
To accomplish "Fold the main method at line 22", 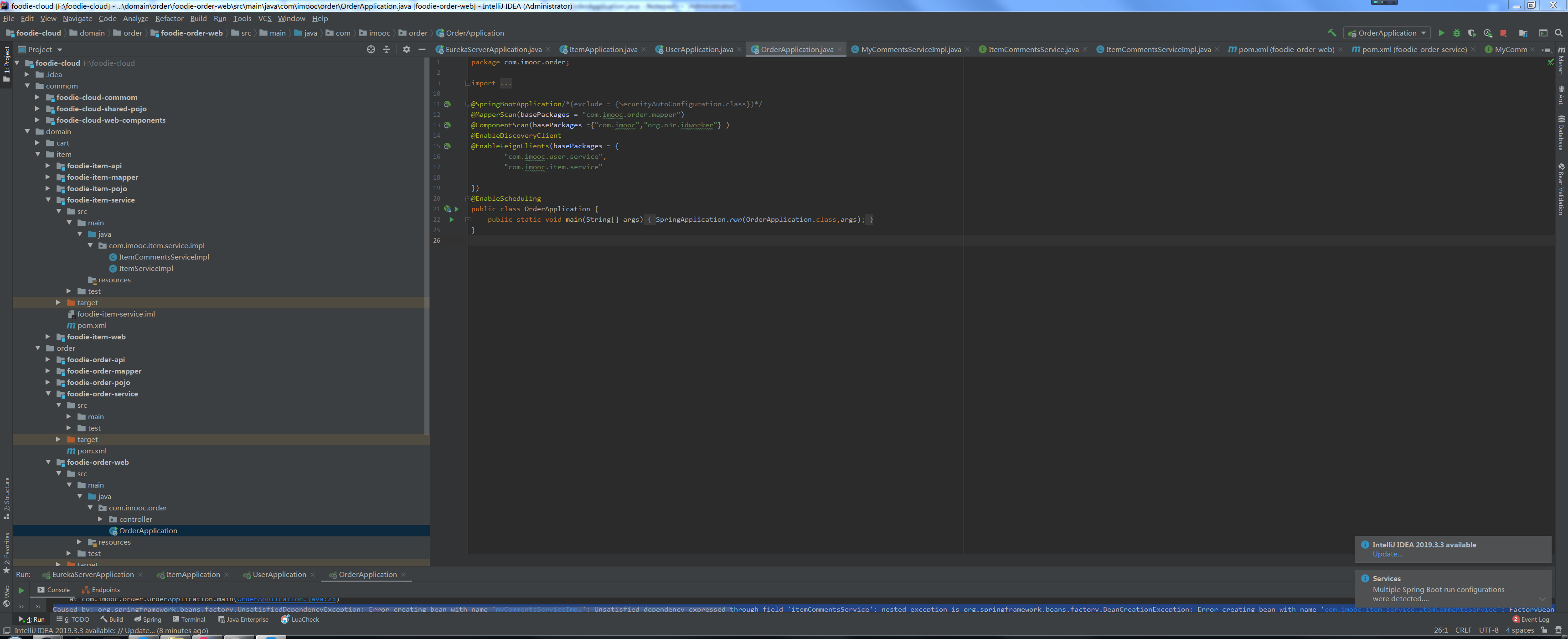I will click(468, 219).
